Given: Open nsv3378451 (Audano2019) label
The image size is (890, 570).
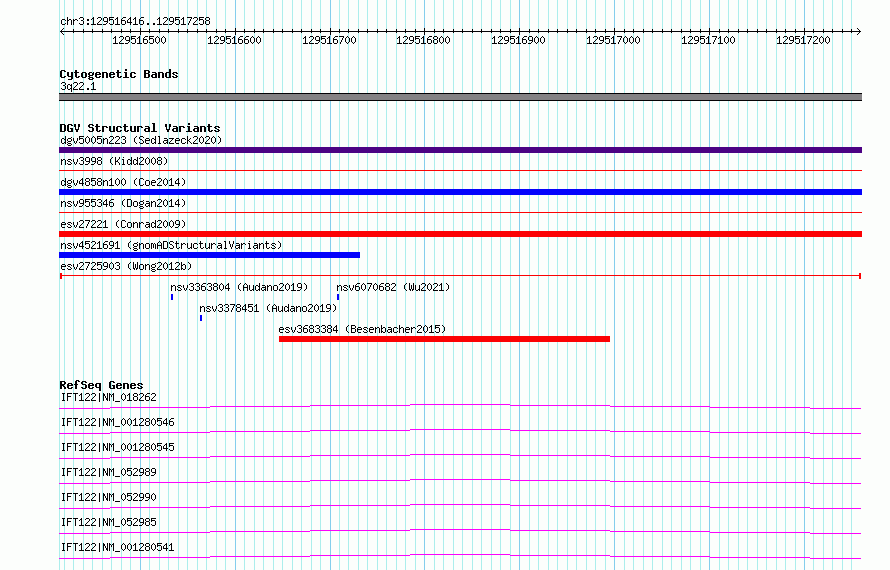Looking at the screenshot, I should [x=268, y=308].
